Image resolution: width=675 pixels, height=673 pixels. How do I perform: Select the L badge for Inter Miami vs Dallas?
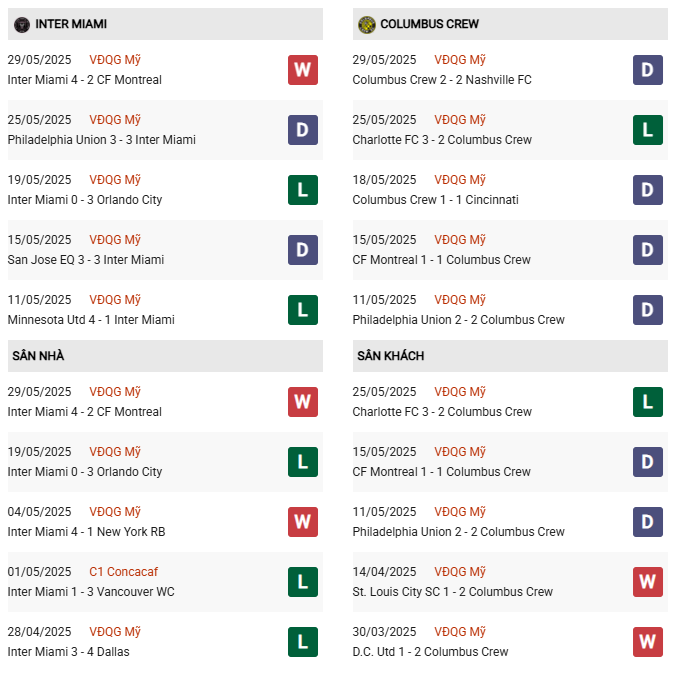303,642
